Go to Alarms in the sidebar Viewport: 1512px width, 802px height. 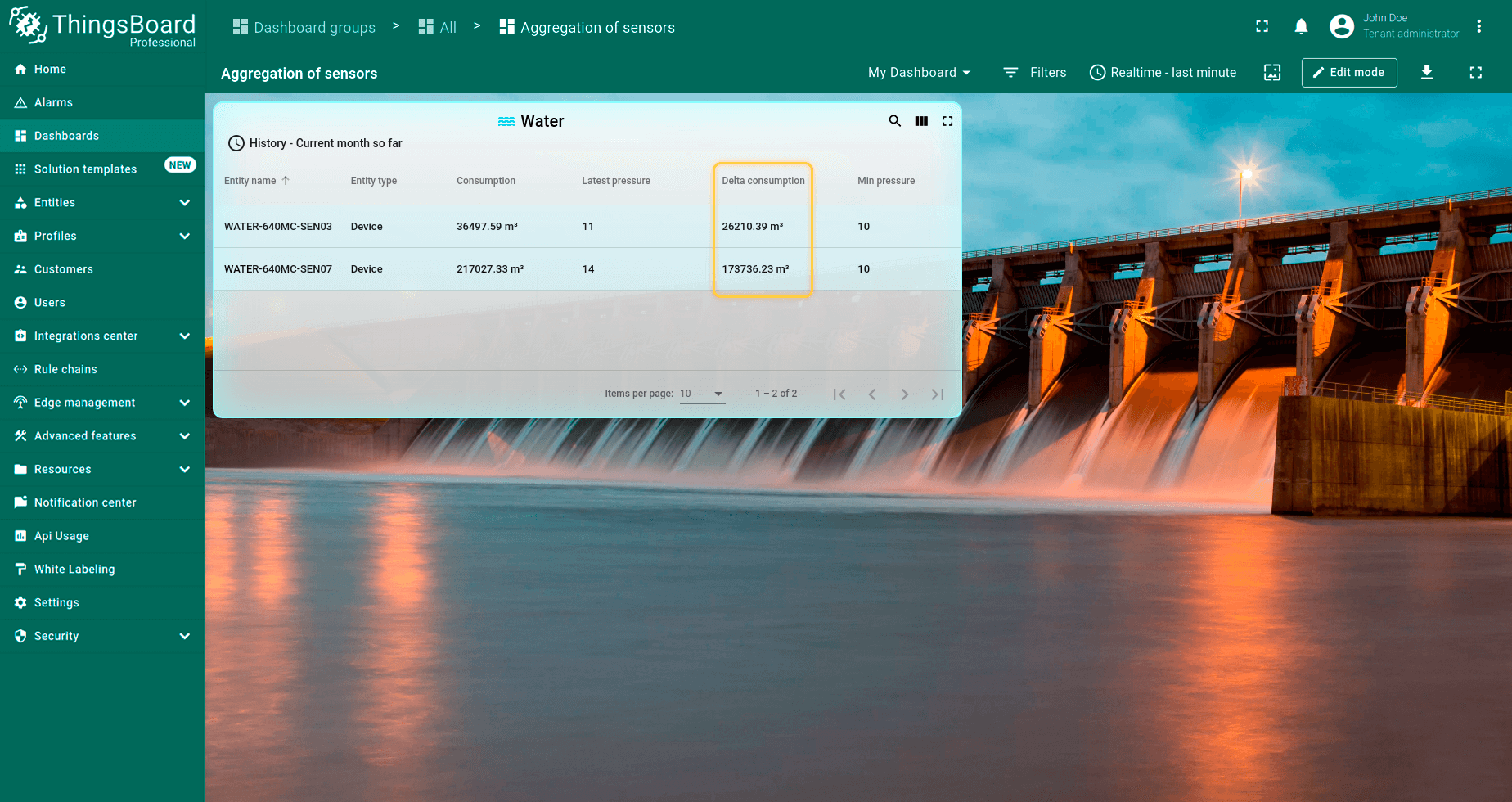(x=54, y=102)
